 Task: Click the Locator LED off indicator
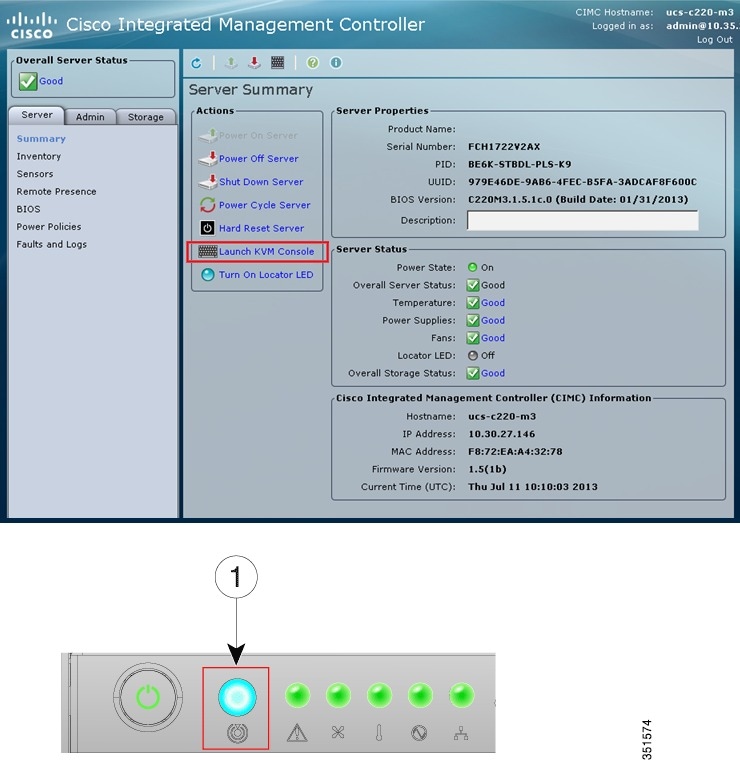(472, 356)
